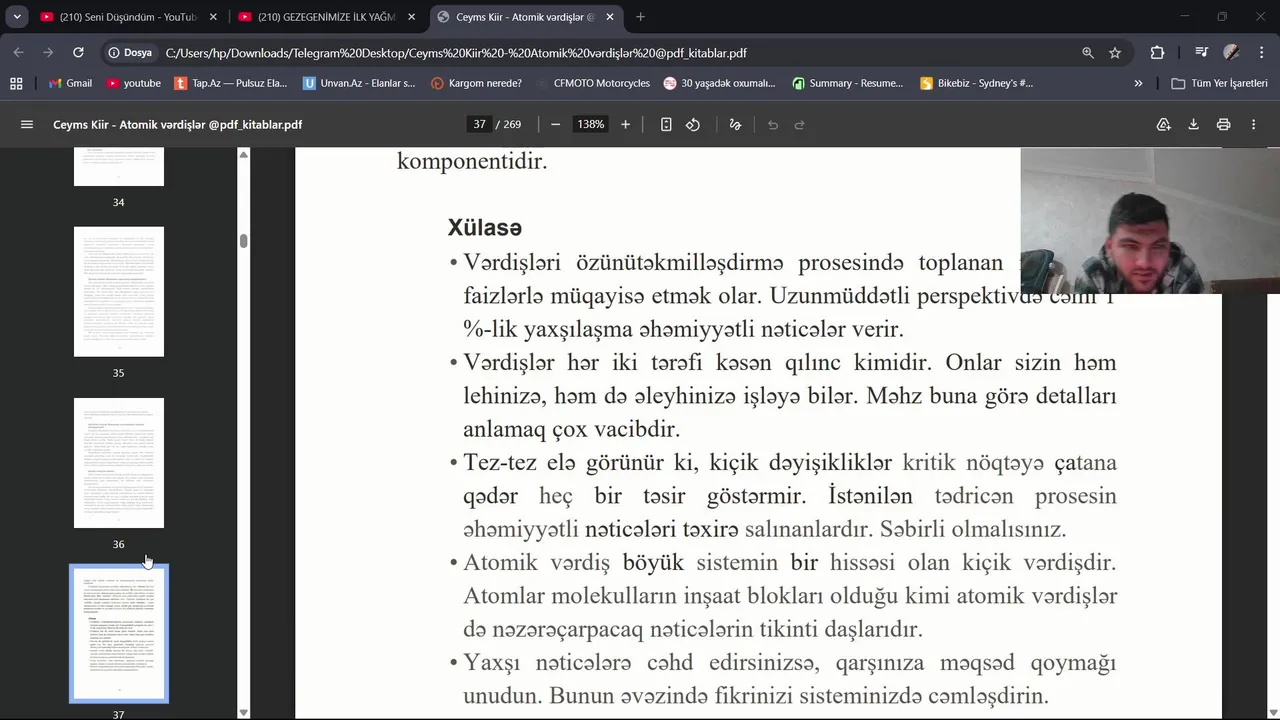Click the Dosya site info chip
This screenshot has width=1280, height=720.
[x=130, y=53]
